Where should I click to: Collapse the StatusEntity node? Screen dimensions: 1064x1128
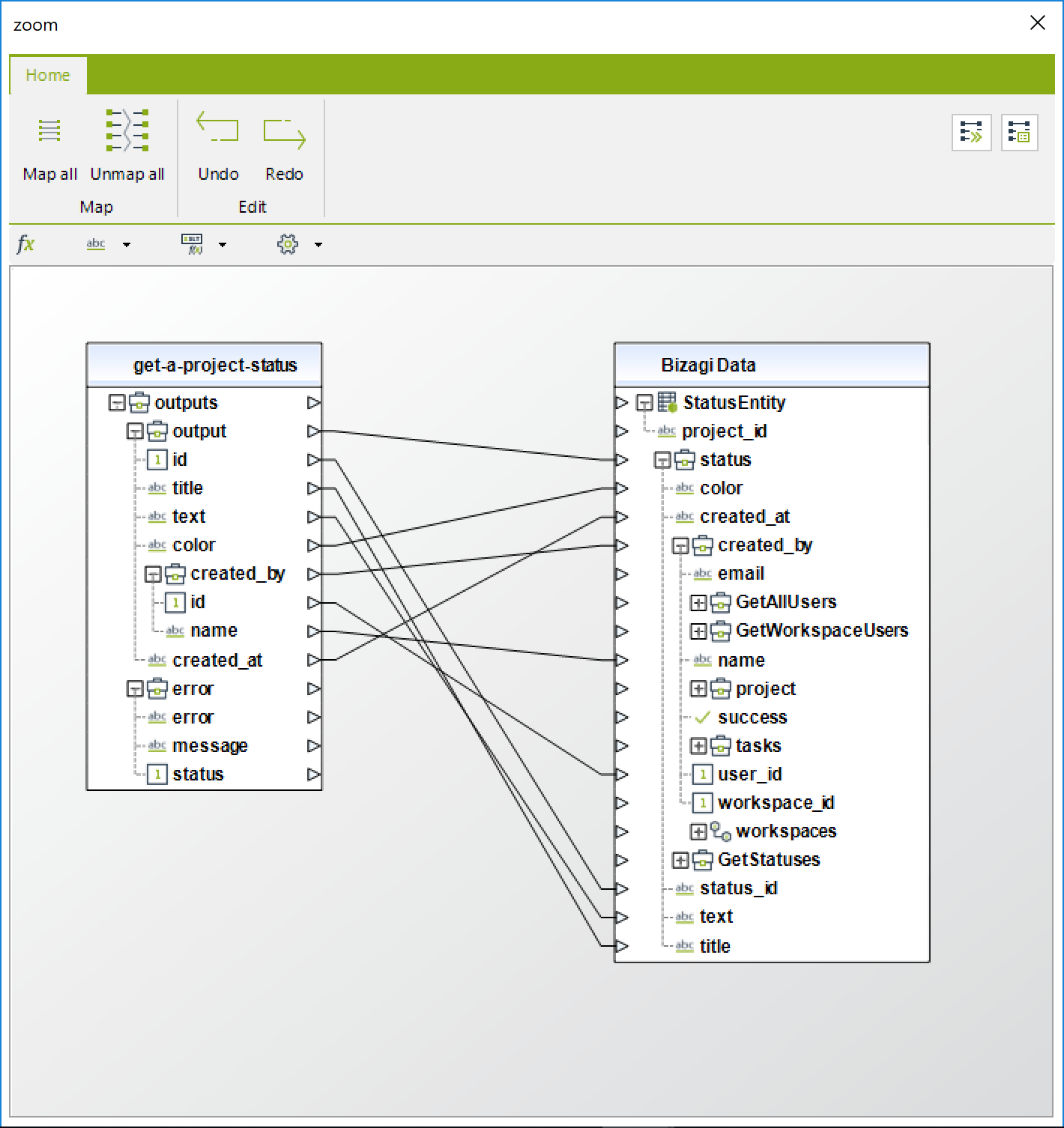[644, 403]
